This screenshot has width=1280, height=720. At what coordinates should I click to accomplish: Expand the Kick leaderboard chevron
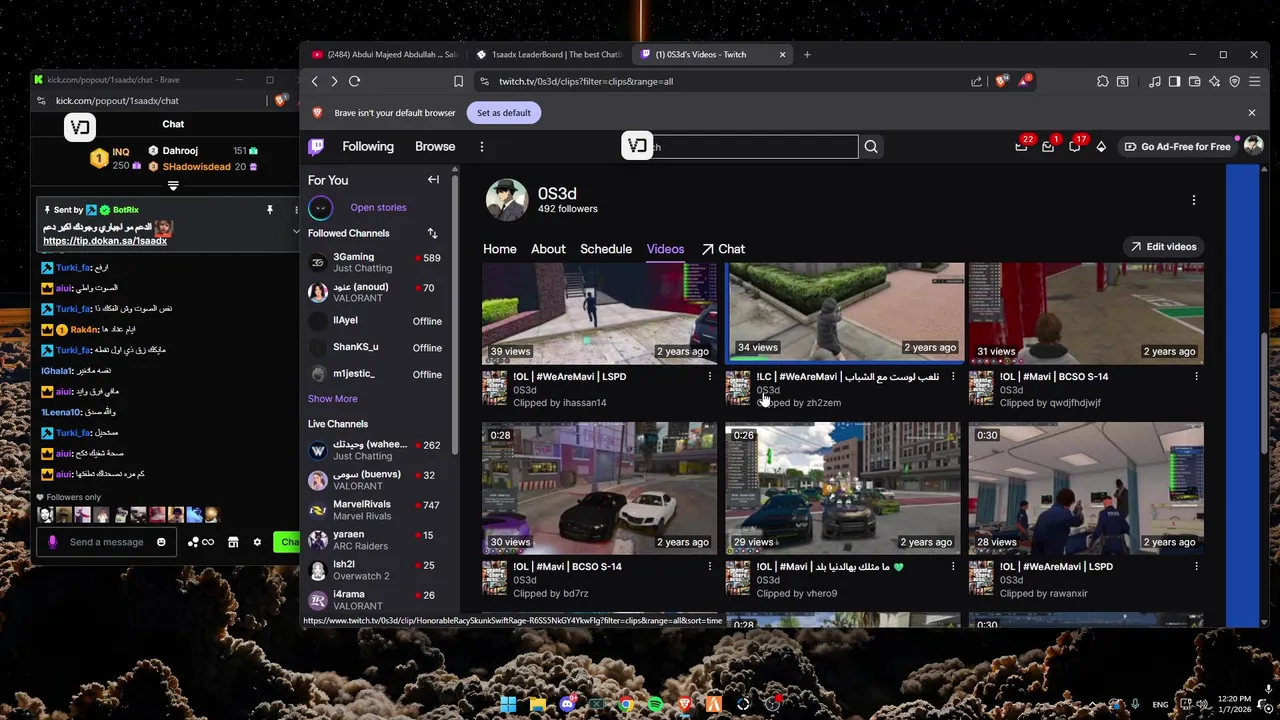[x=173, y=186]
